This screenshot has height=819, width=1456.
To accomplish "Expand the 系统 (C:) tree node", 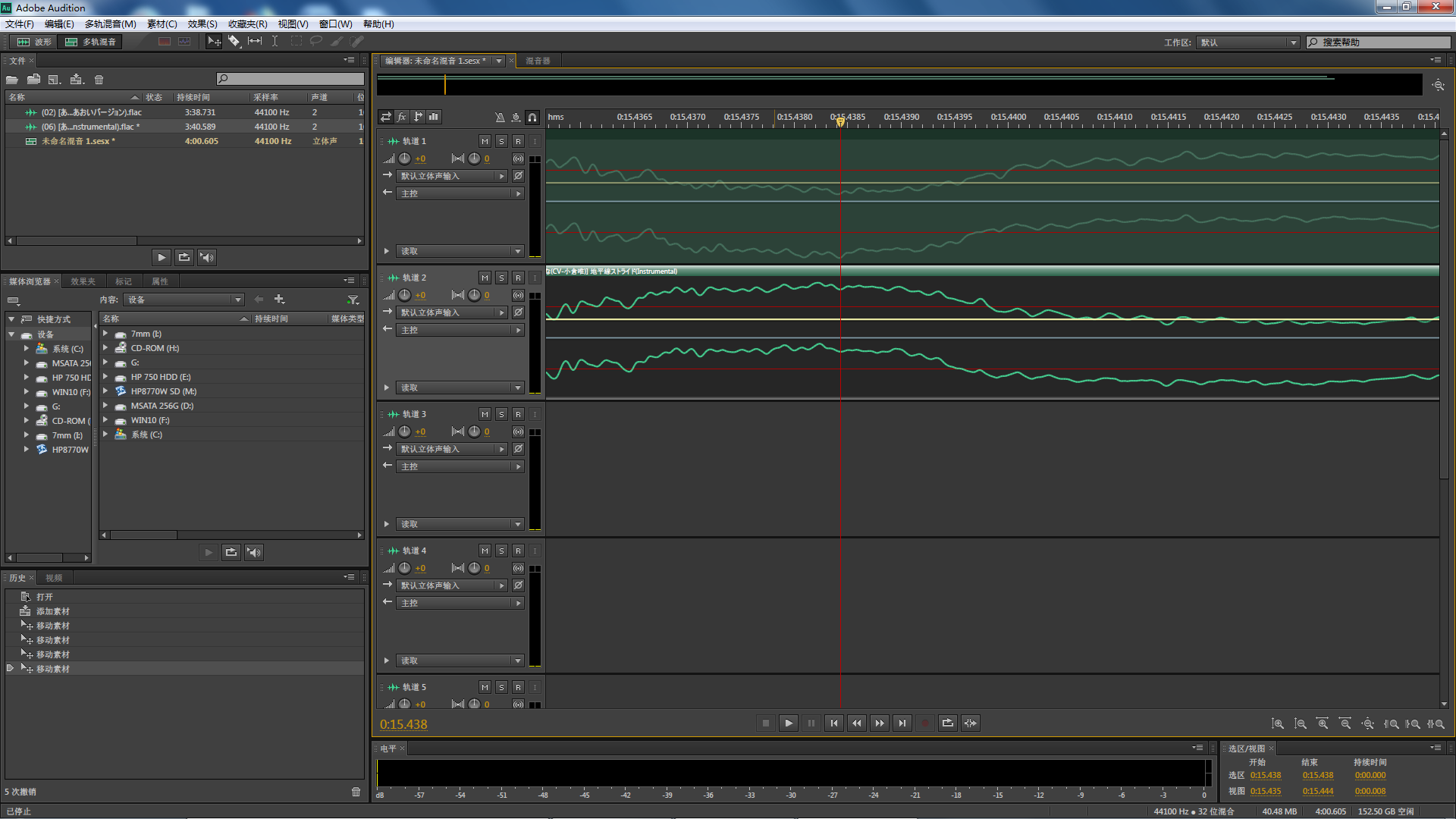I will pos(27,349).
